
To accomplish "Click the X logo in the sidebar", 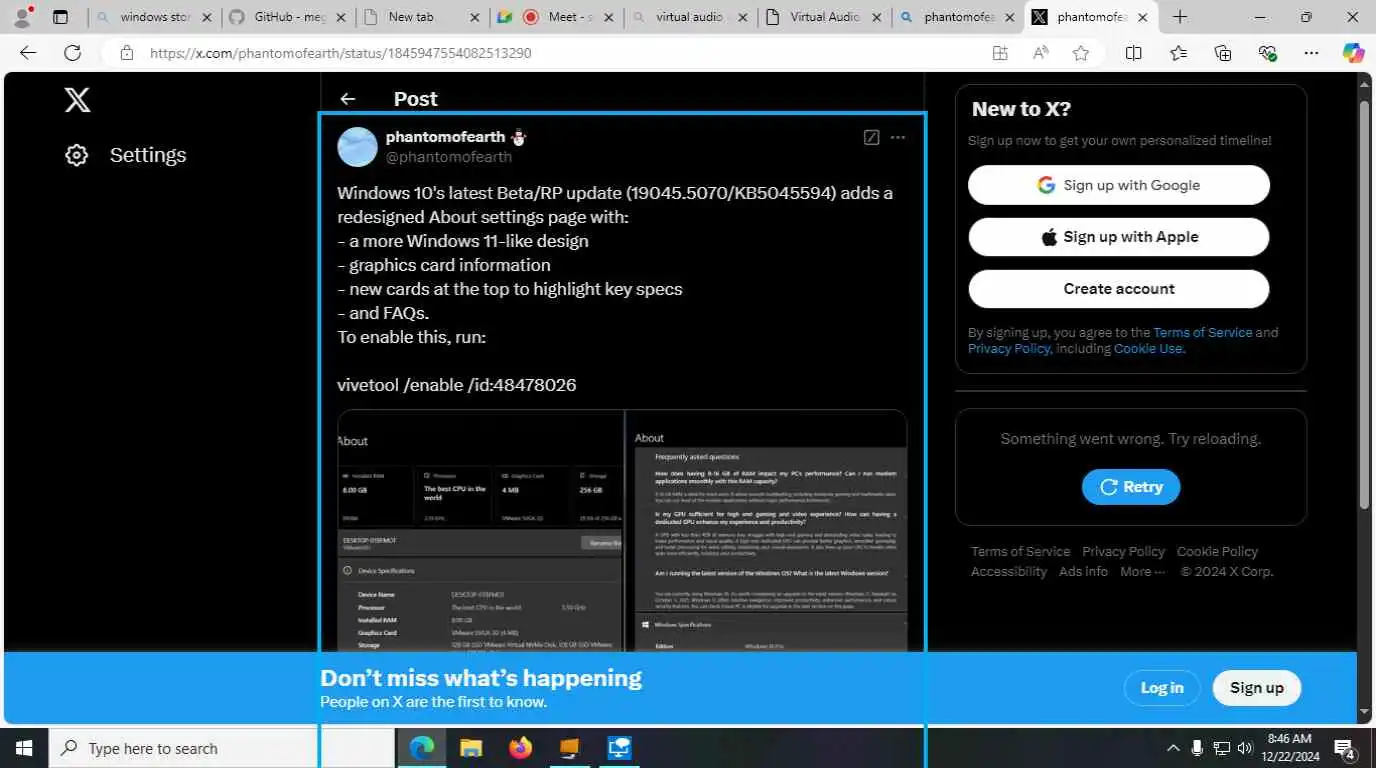I will click(x=77, y=99).
